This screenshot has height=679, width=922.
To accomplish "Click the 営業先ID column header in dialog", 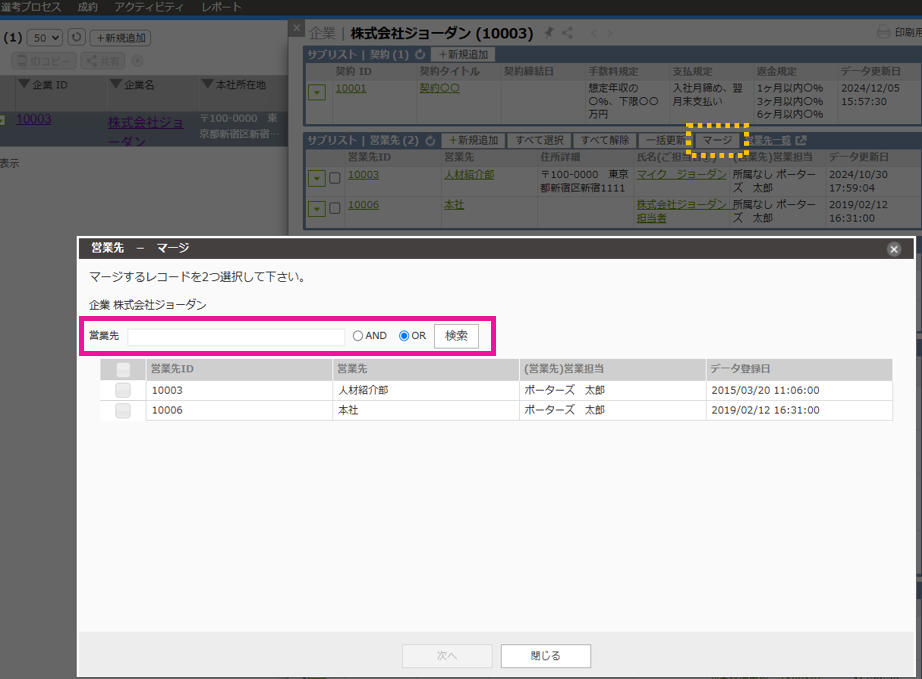I will pos(239,369).
